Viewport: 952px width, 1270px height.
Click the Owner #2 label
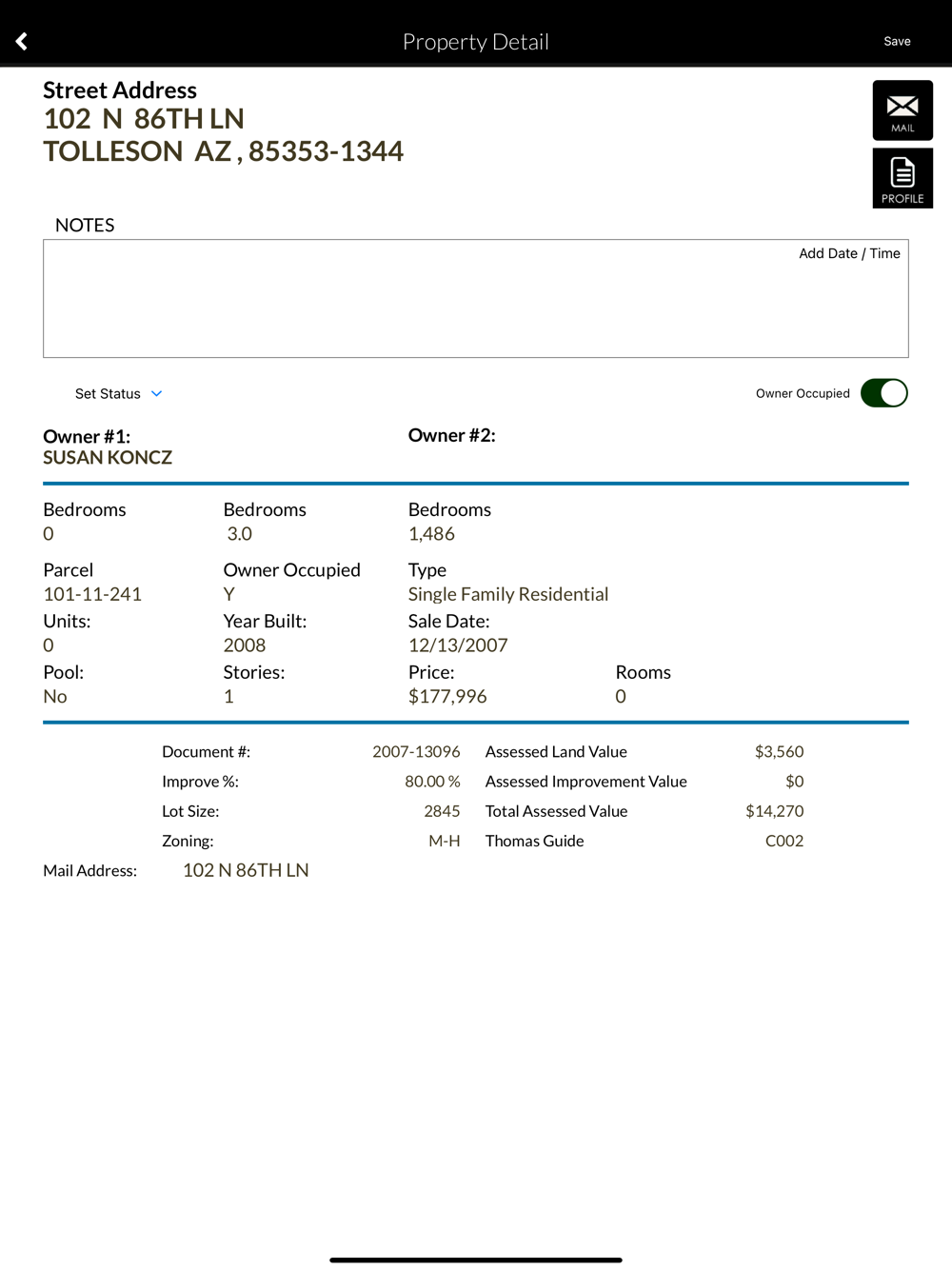click(451, 435)
